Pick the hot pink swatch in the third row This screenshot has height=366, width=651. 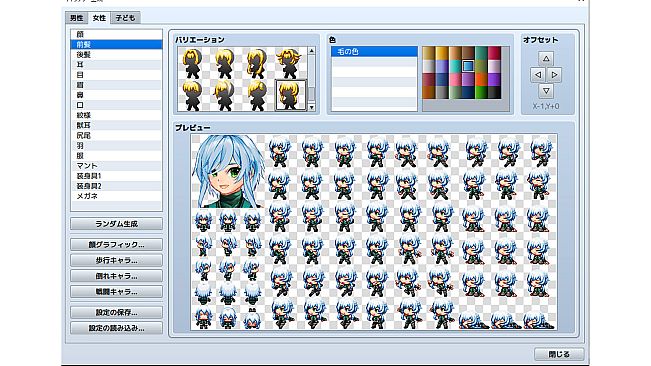[455, 79]
